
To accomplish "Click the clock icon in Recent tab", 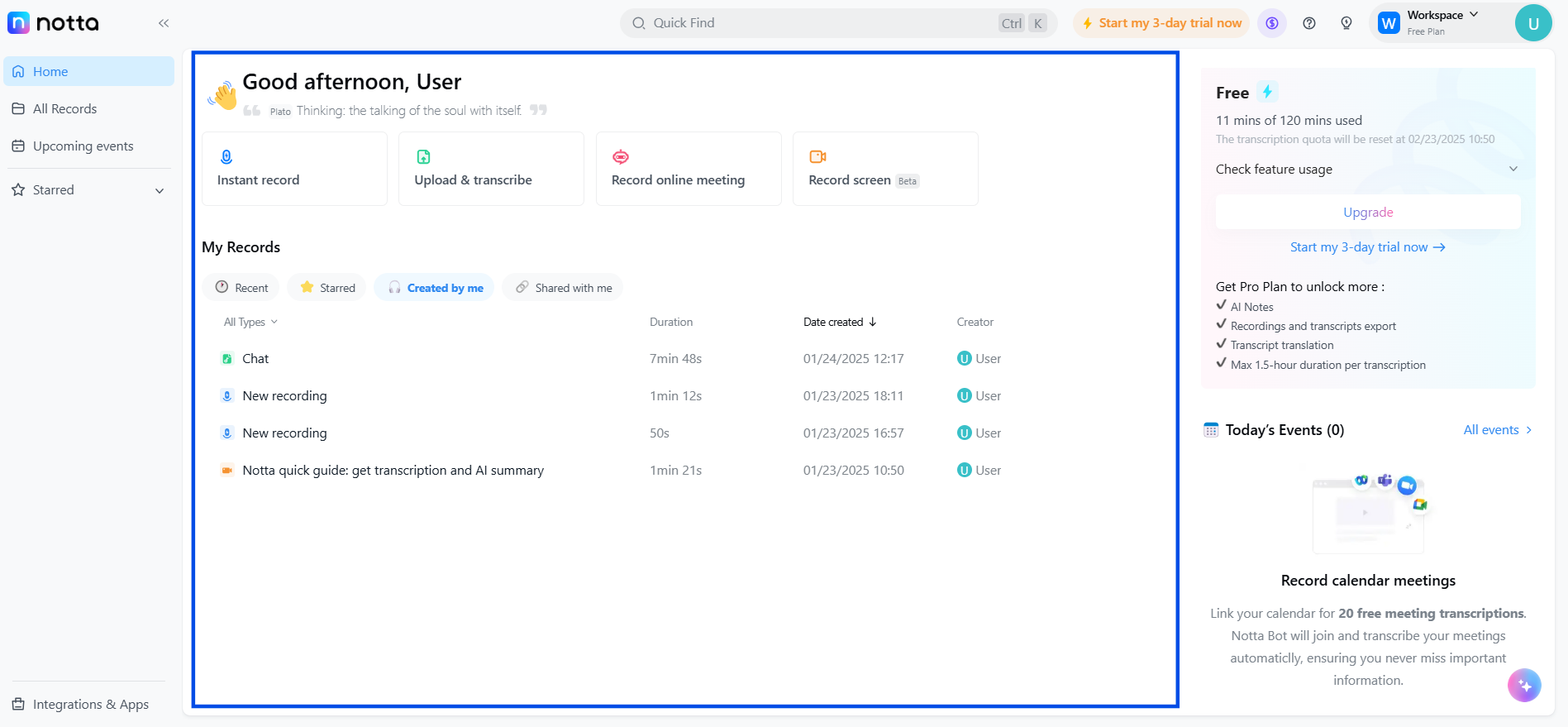I will [x=222, y=287].
